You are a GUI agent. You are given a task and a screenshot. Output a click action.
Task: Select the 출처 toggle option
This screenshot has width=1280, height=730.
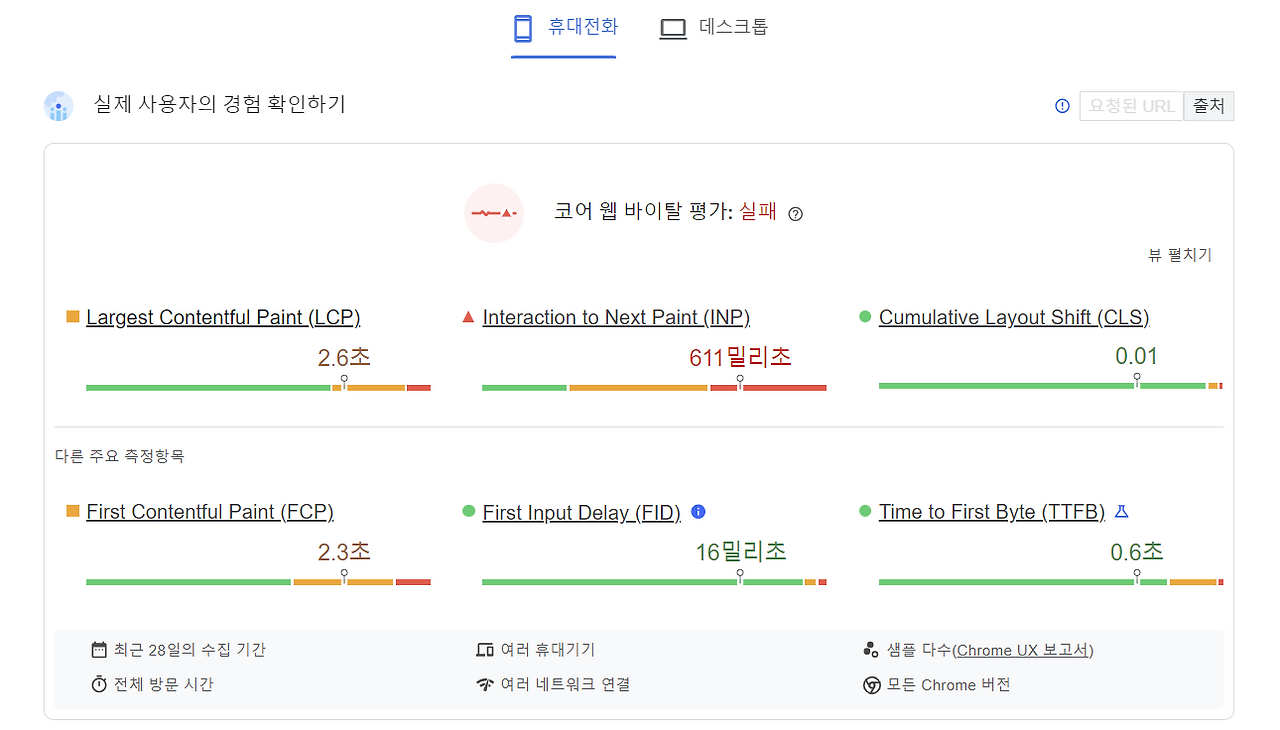click(1208, 105)
